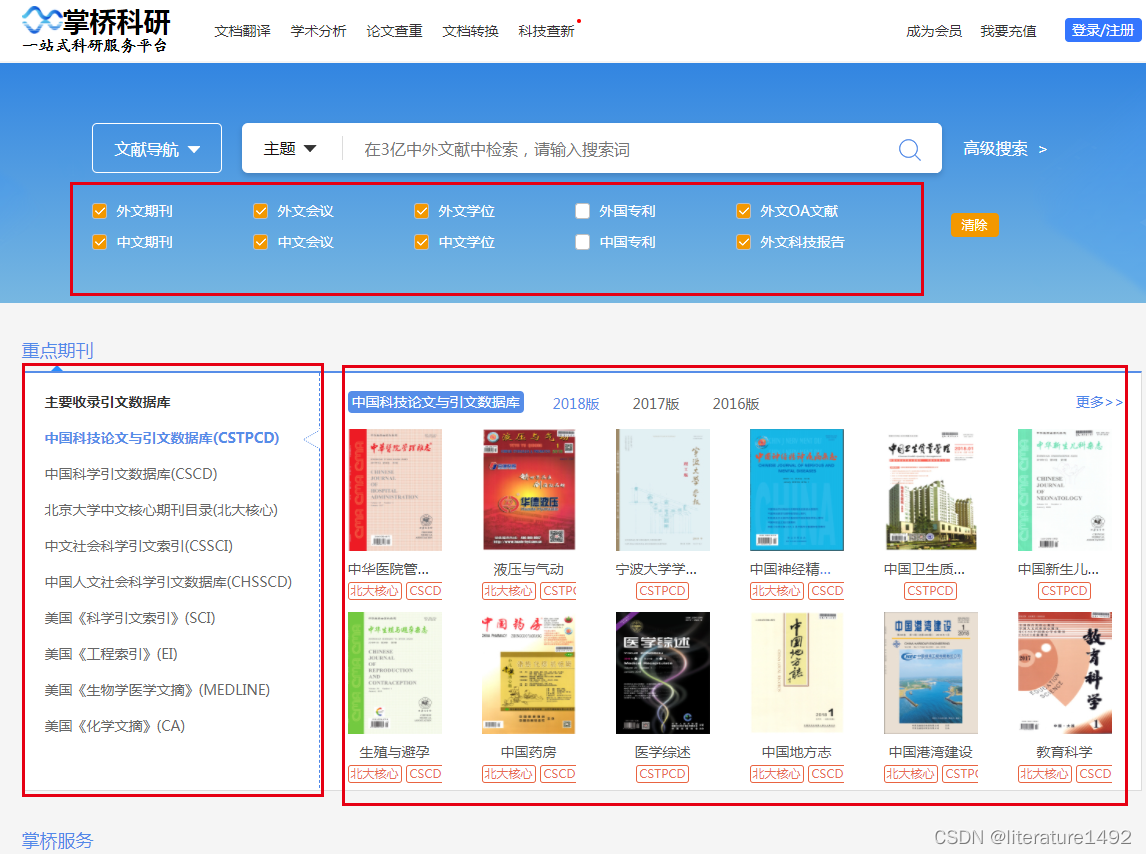Open the 中国卫生质量 journal cover
Viewport: 1146px width, 854px height.
[930, 490]
